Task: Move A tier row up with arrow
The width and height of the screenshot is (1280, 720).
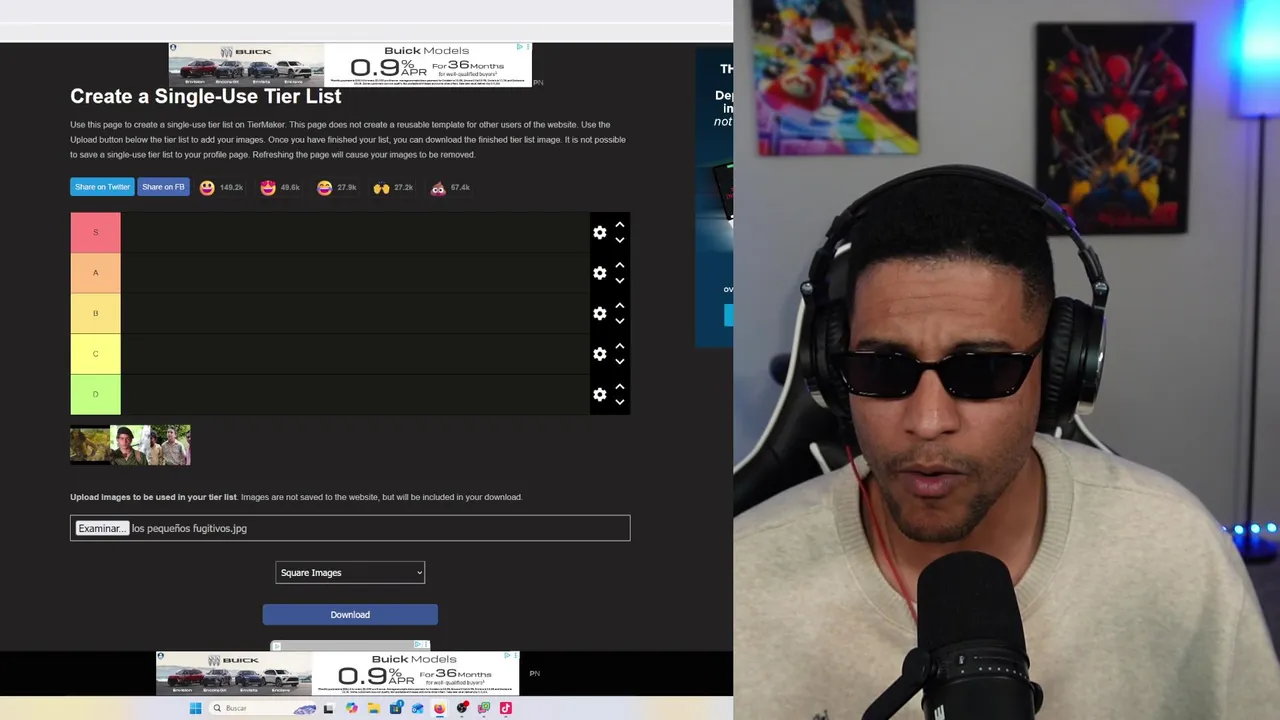Action: point(620,265)
